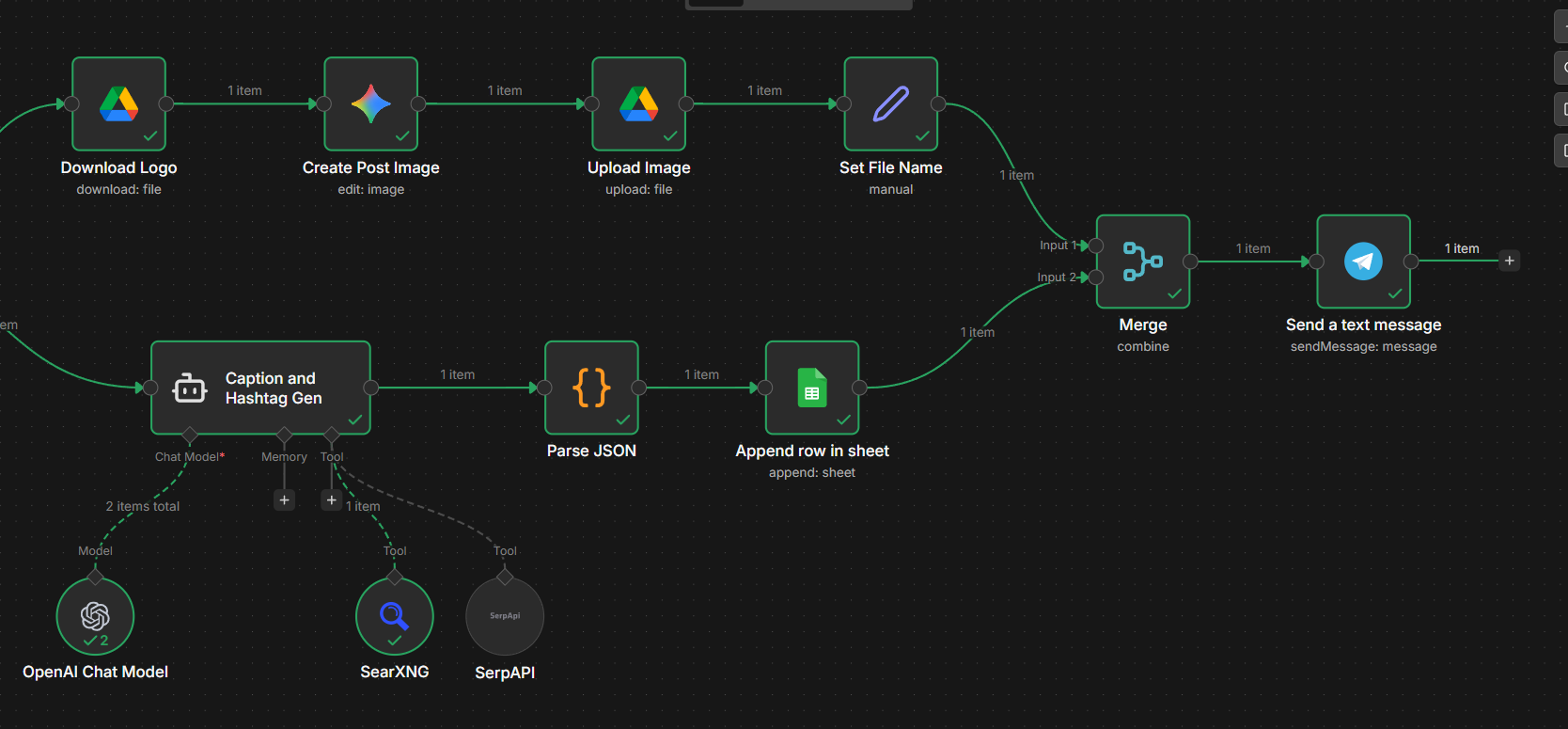
Task: Select the Create Post Image node
Action: [371, 104]
